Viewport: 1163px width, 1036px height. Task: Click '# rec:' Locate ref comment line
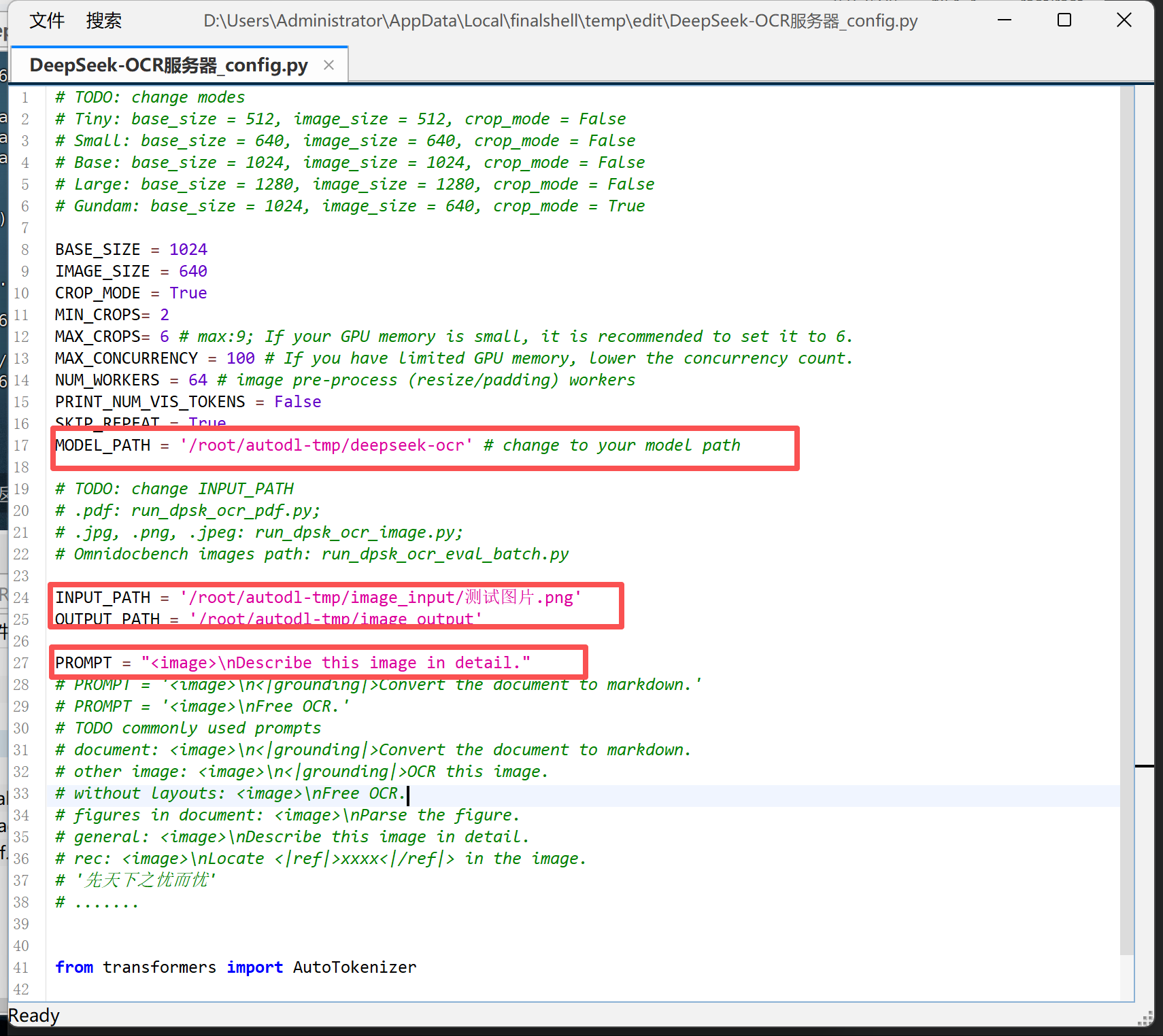(321, 859)
